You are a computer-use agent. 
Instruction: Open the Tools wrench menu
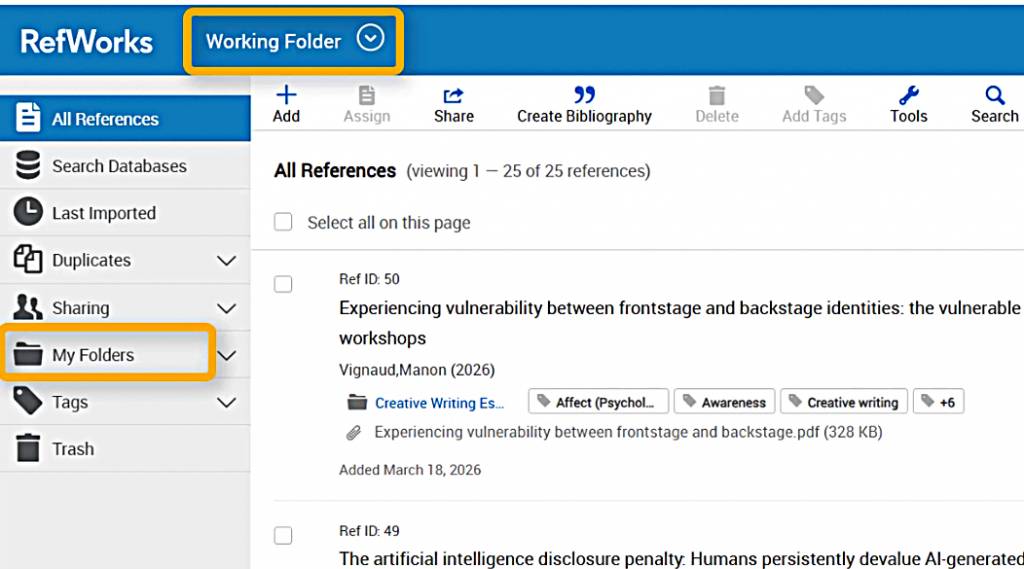click(x=908, y=96)
